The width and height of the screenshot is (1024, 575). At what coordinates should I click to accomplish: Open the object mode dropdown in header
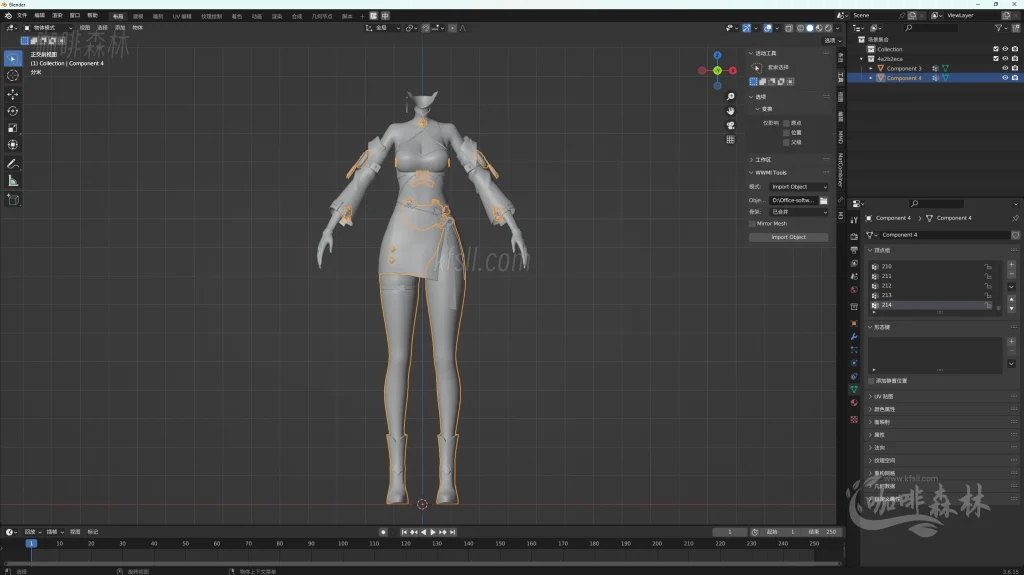[48, 28]
